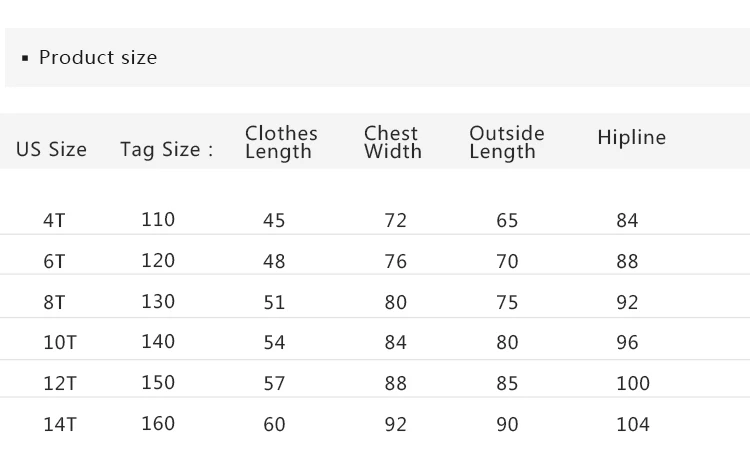The height and width of the screenshot is (450, 750).
Task: Click the US Size column header
Action: (51, 150)
